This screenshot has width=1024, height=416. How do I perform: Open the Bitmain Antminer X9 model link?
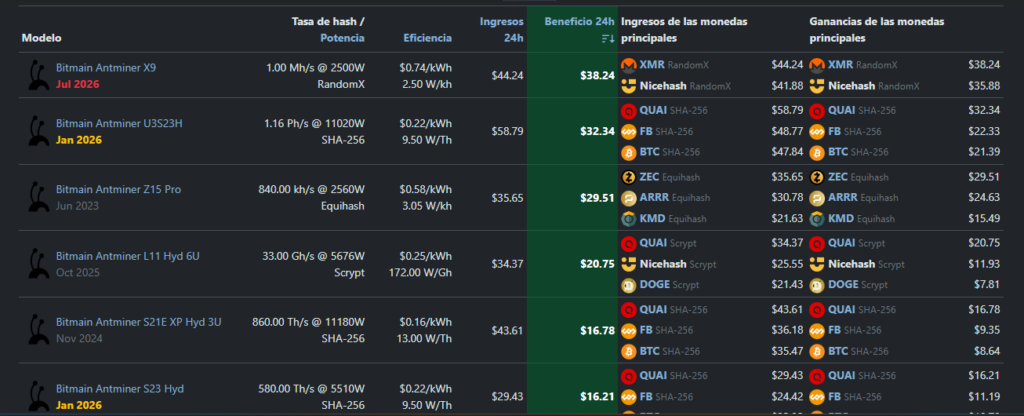[x=106, y=67]
